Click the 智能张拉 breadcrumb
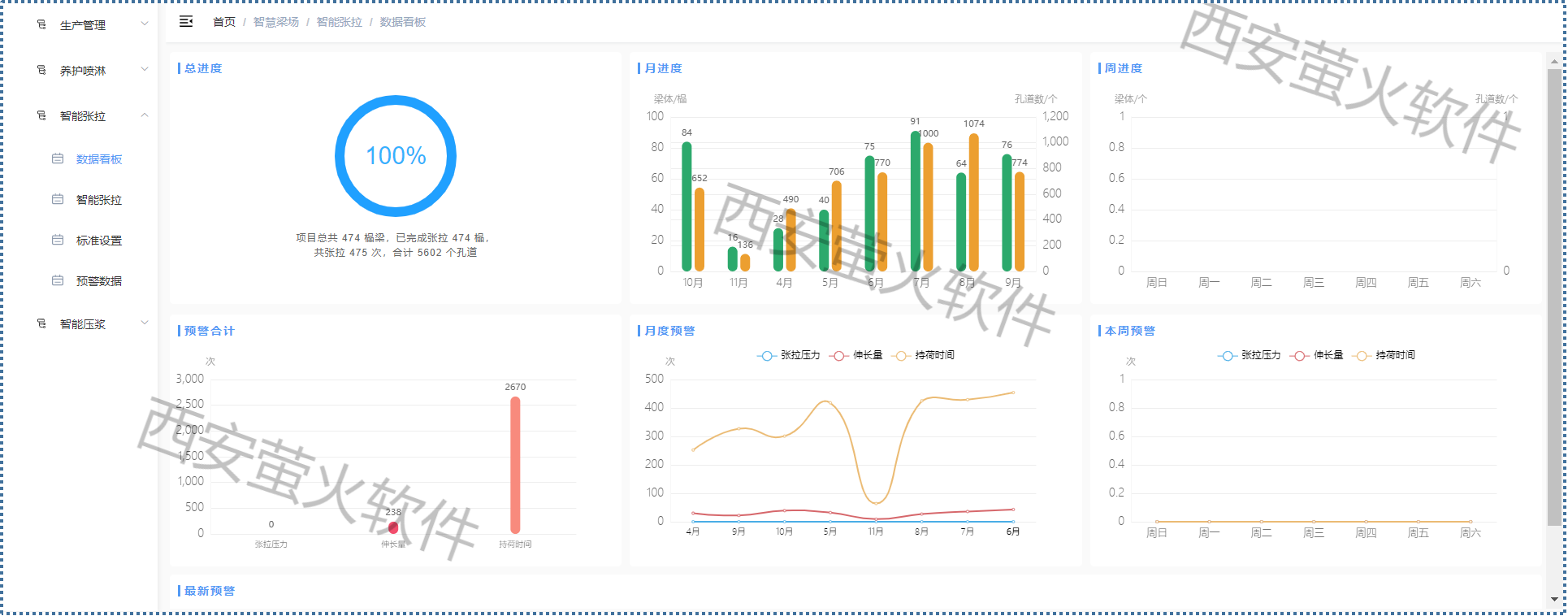 (340, 22)
